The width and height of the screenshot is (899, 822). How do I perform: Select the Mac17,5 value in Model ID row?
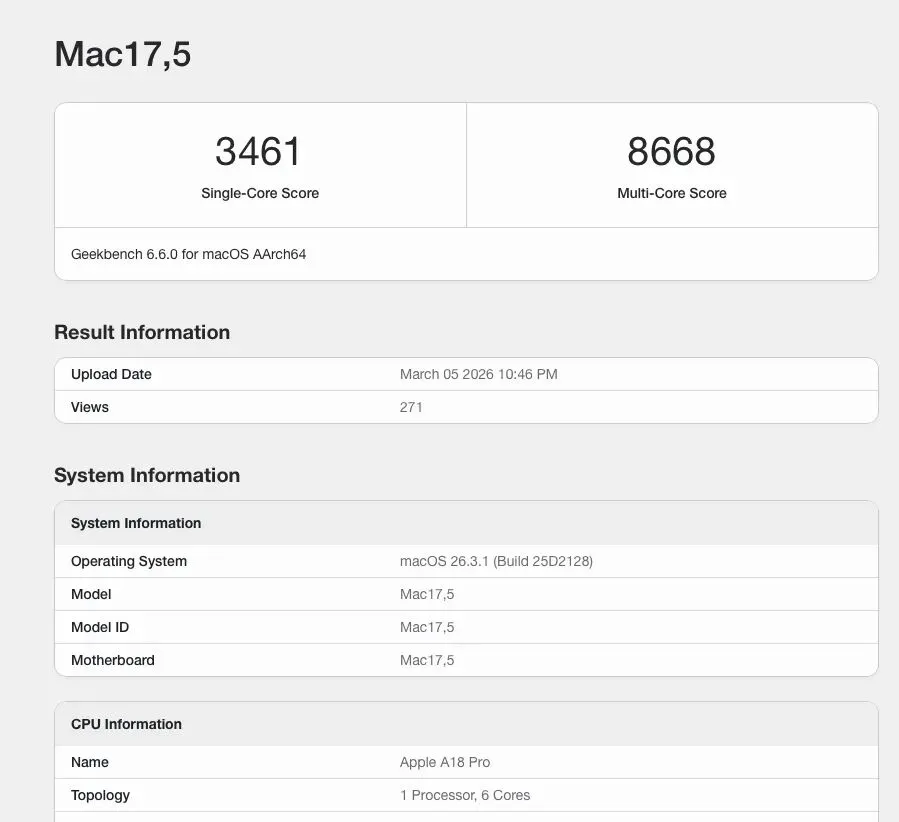427,628
